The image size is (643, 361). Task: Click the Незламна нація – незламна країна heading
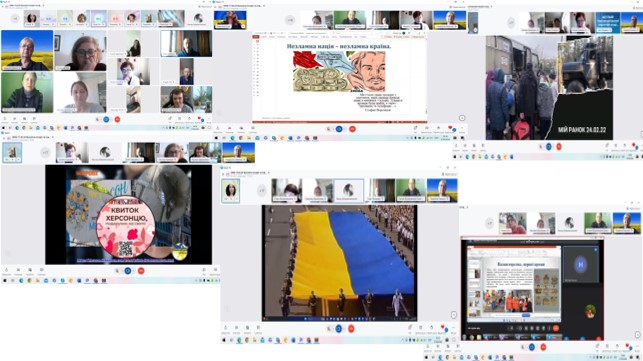(x=339, y=46)
